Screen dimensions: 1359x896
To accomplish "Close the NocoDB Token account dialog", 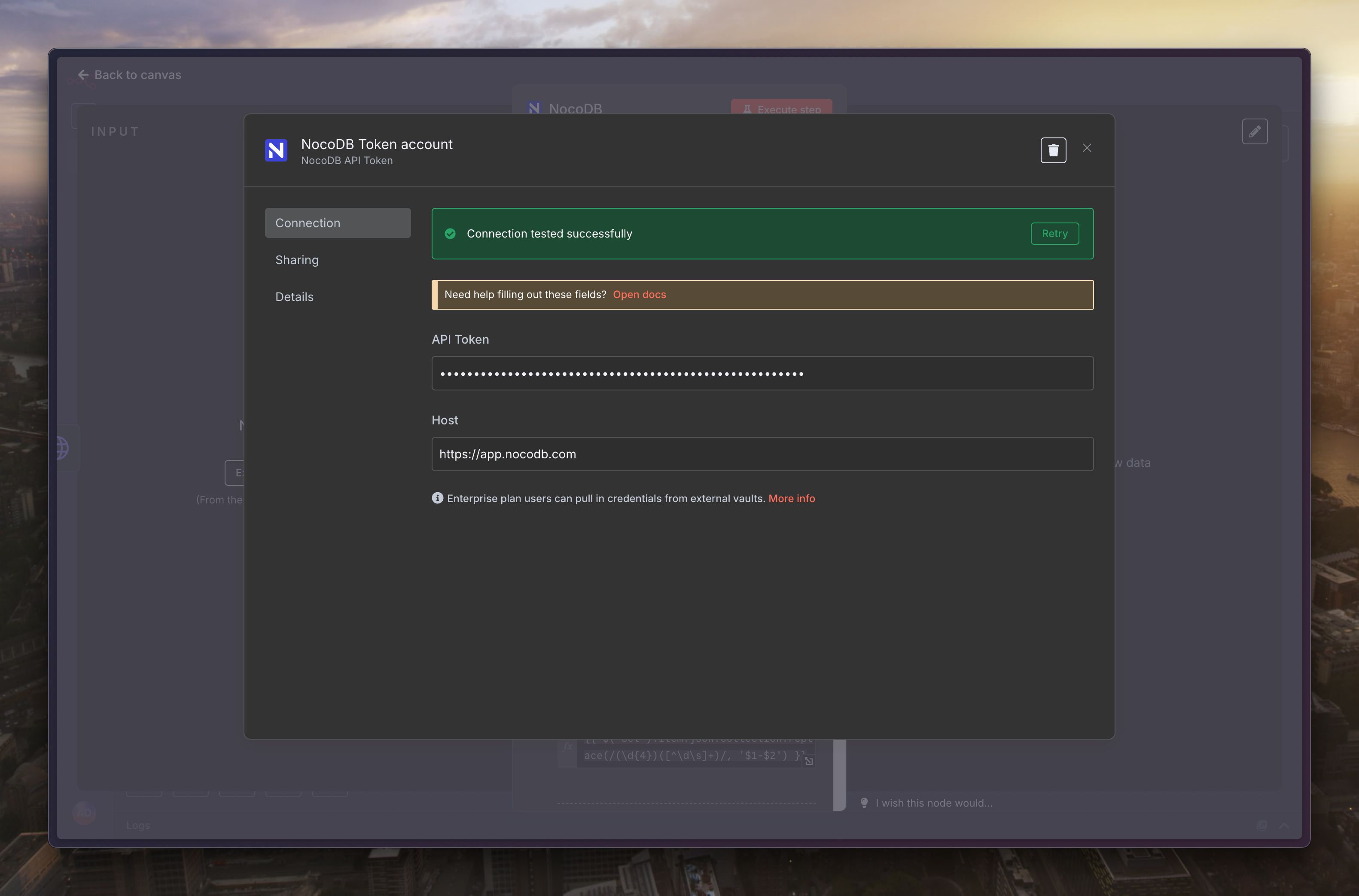I will coord(1087,148).
